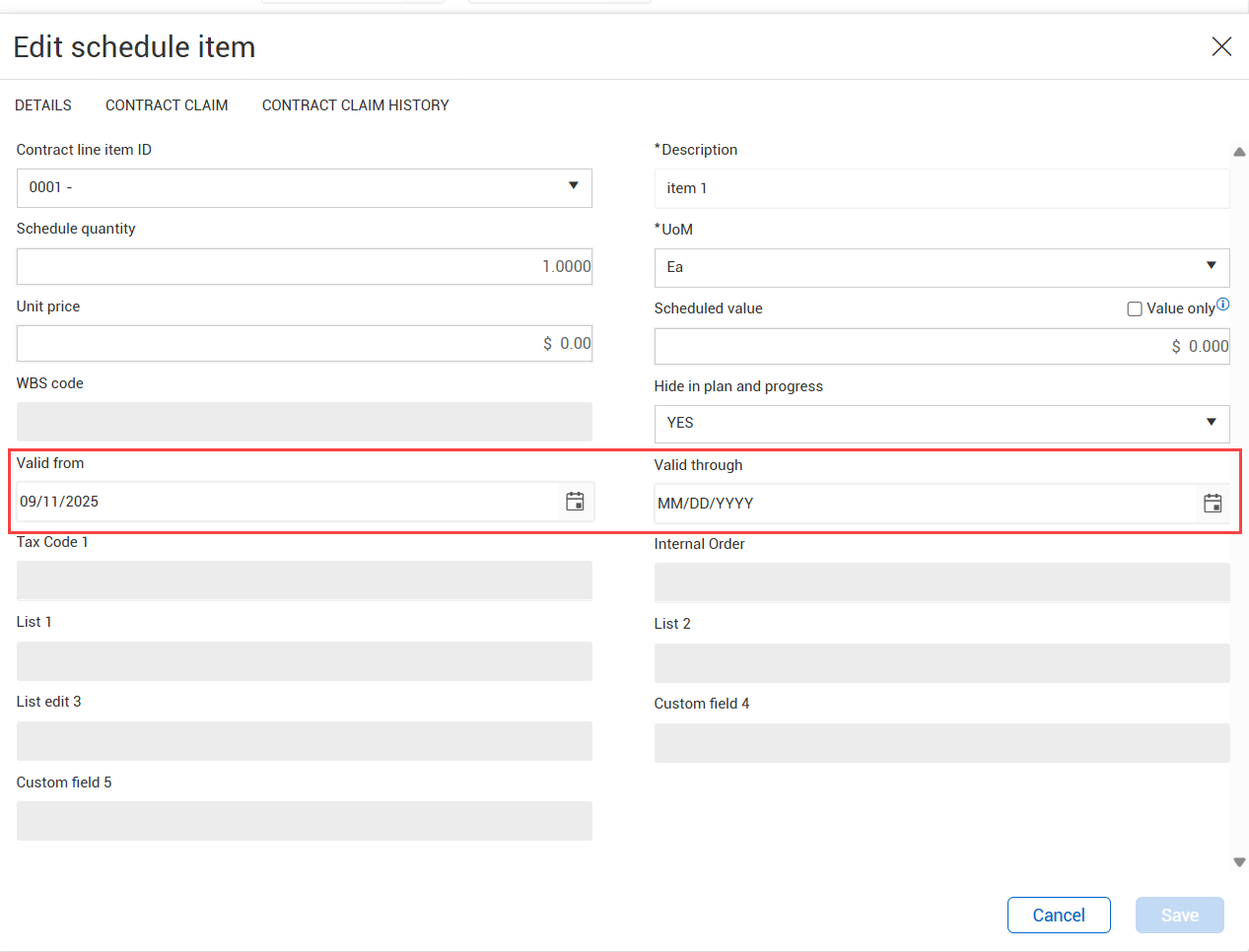Click the scrollbar down arrow

click(1239, 862)
